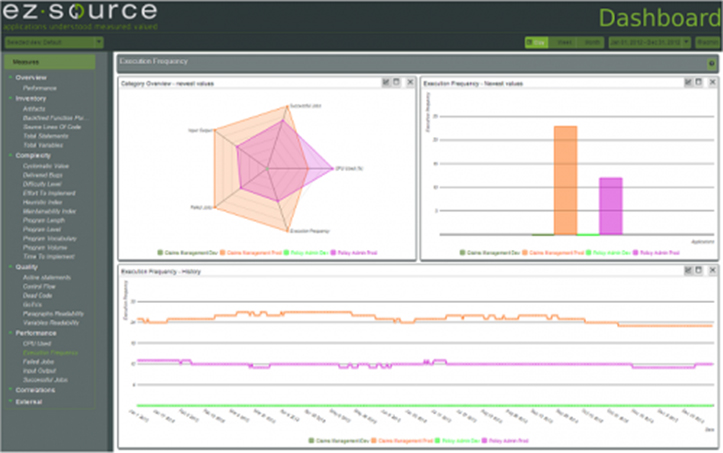This screenshot has height=453, width=723.
Task: Open Program Vocabulary measure
Action: pos(50,238)
